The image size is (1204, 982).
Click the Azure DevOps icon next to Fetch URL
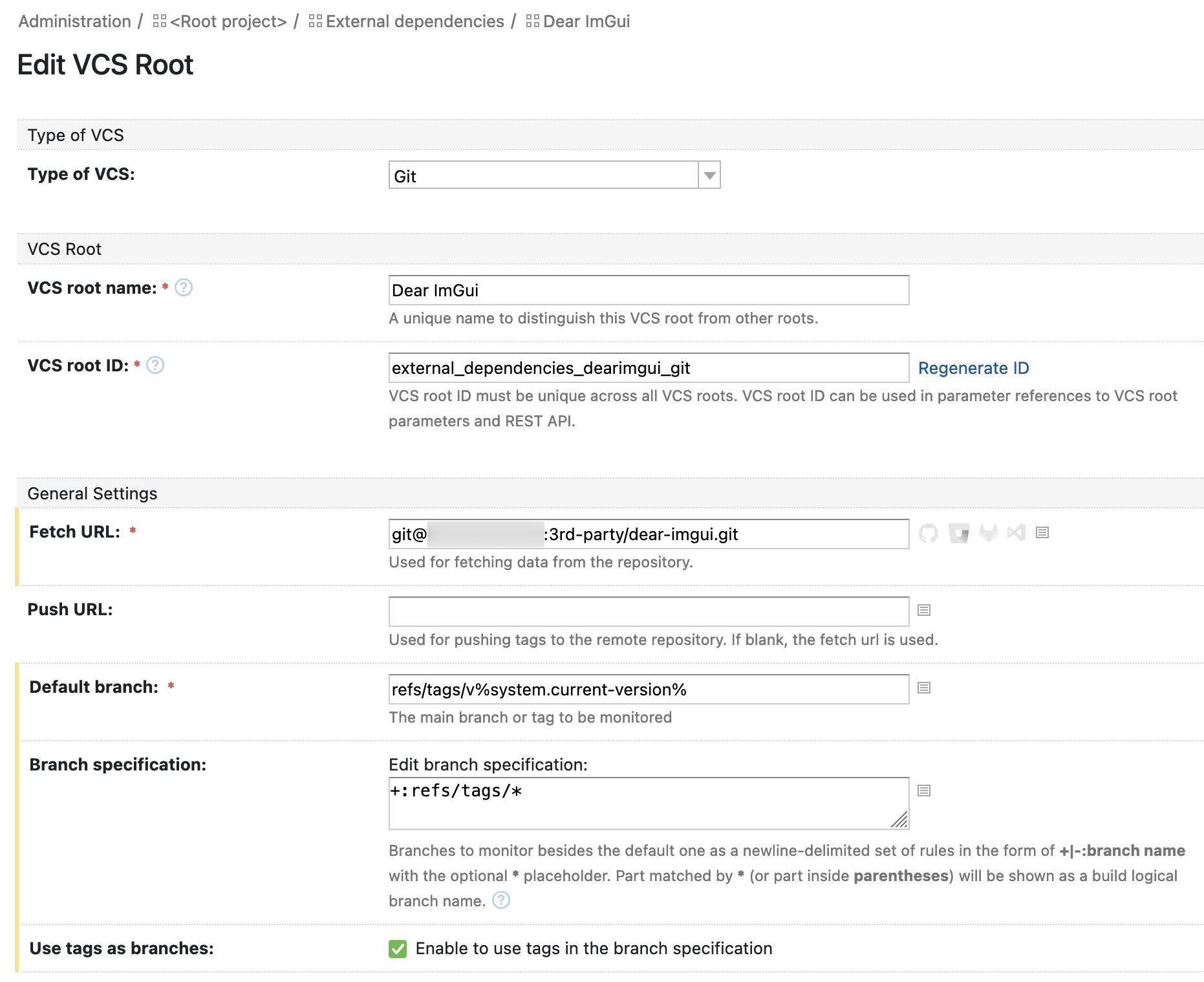(1016, 533)
